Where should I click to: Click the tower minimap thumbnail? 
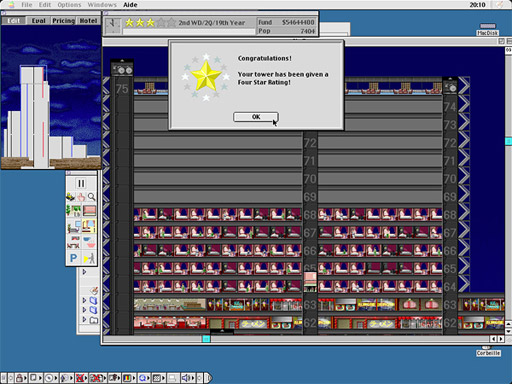click(x=51, y=97)
